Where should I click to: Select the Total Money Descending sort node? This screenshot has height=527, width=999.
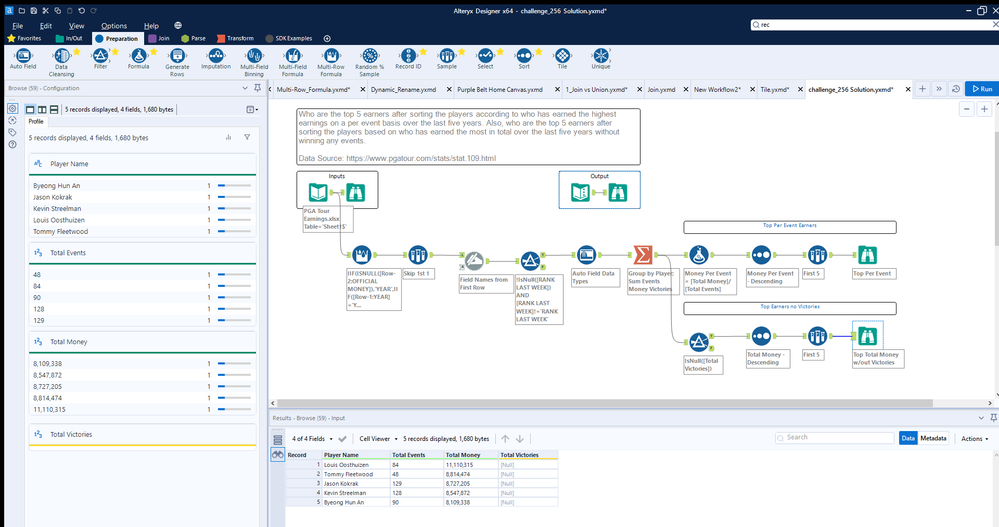(x=761, y=336)
